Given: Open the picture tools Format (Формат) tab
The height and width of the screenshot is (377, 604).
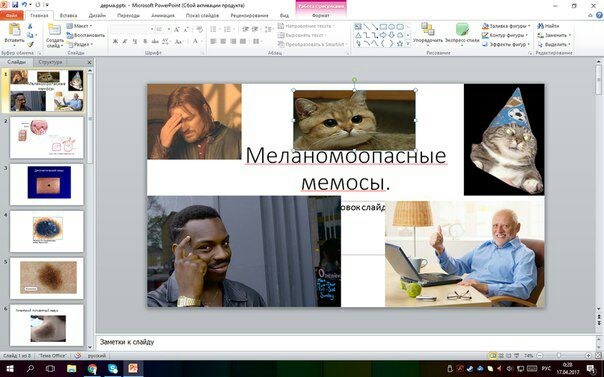Looking at the screenshot, I should click(x=320, y=15).
